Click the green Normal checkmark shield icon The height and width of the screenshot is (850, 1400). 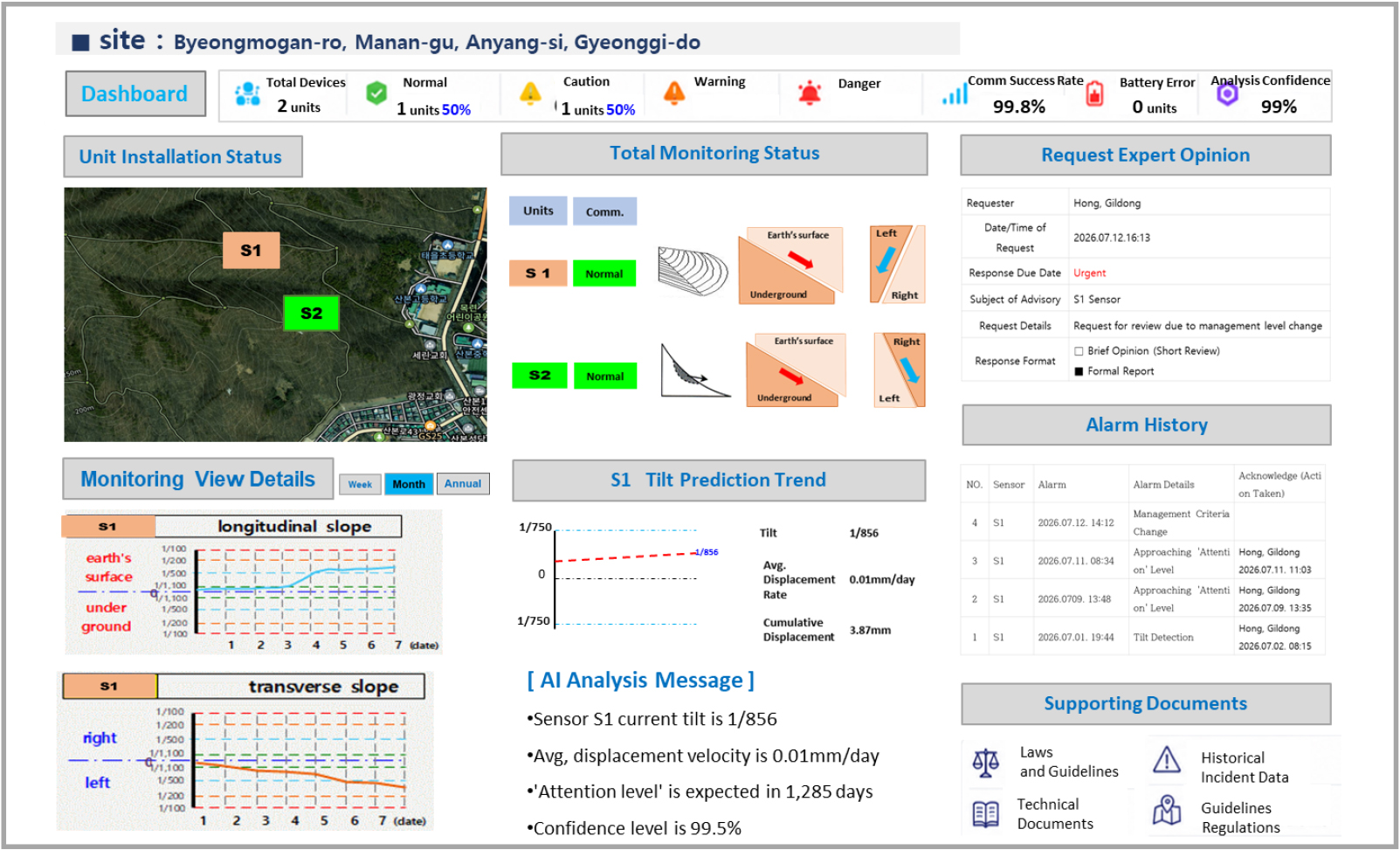[x=376, y=93]
